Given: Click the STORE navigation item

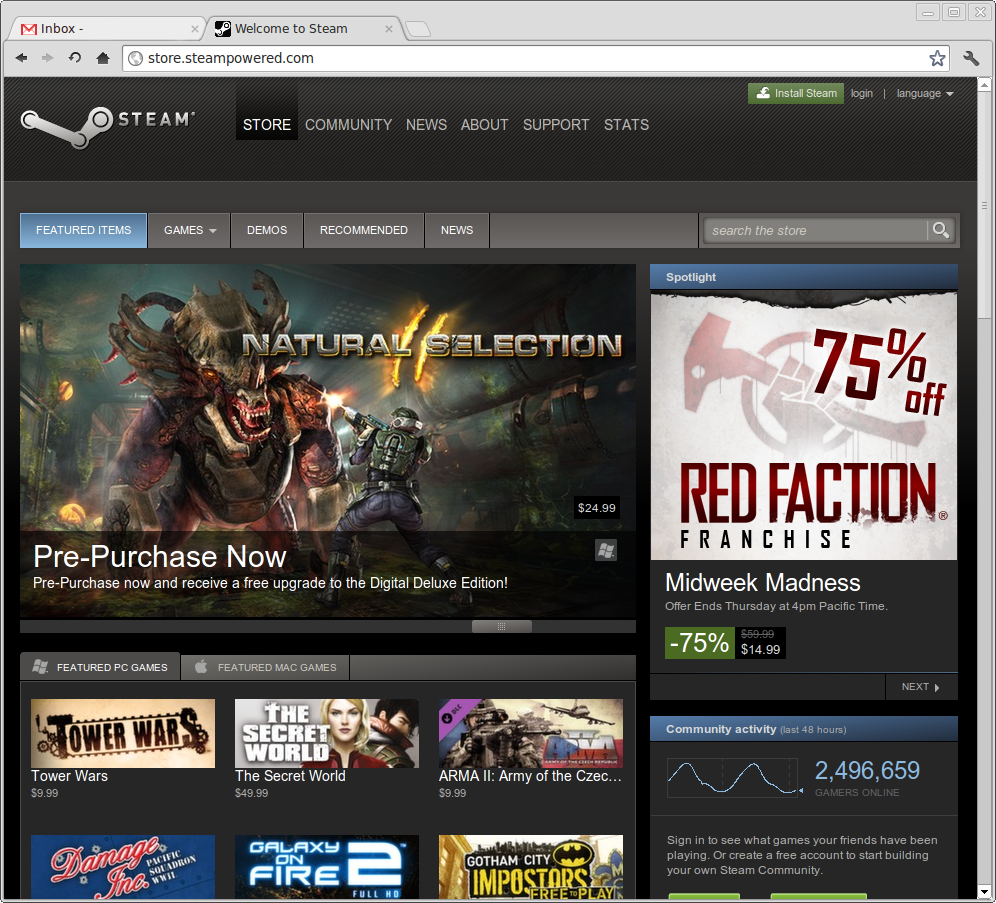Looking at the screenshot, I should pos(267,124).
